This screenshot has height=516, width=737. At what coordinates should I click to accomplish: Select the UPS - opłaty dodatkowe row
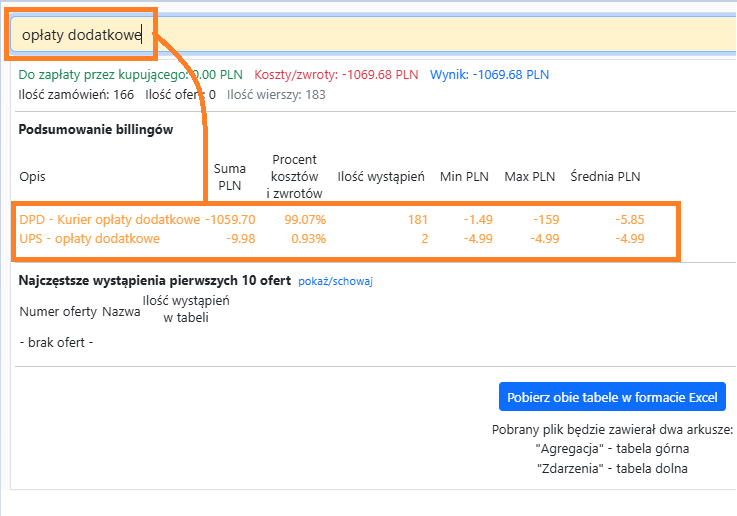(89, 238)
